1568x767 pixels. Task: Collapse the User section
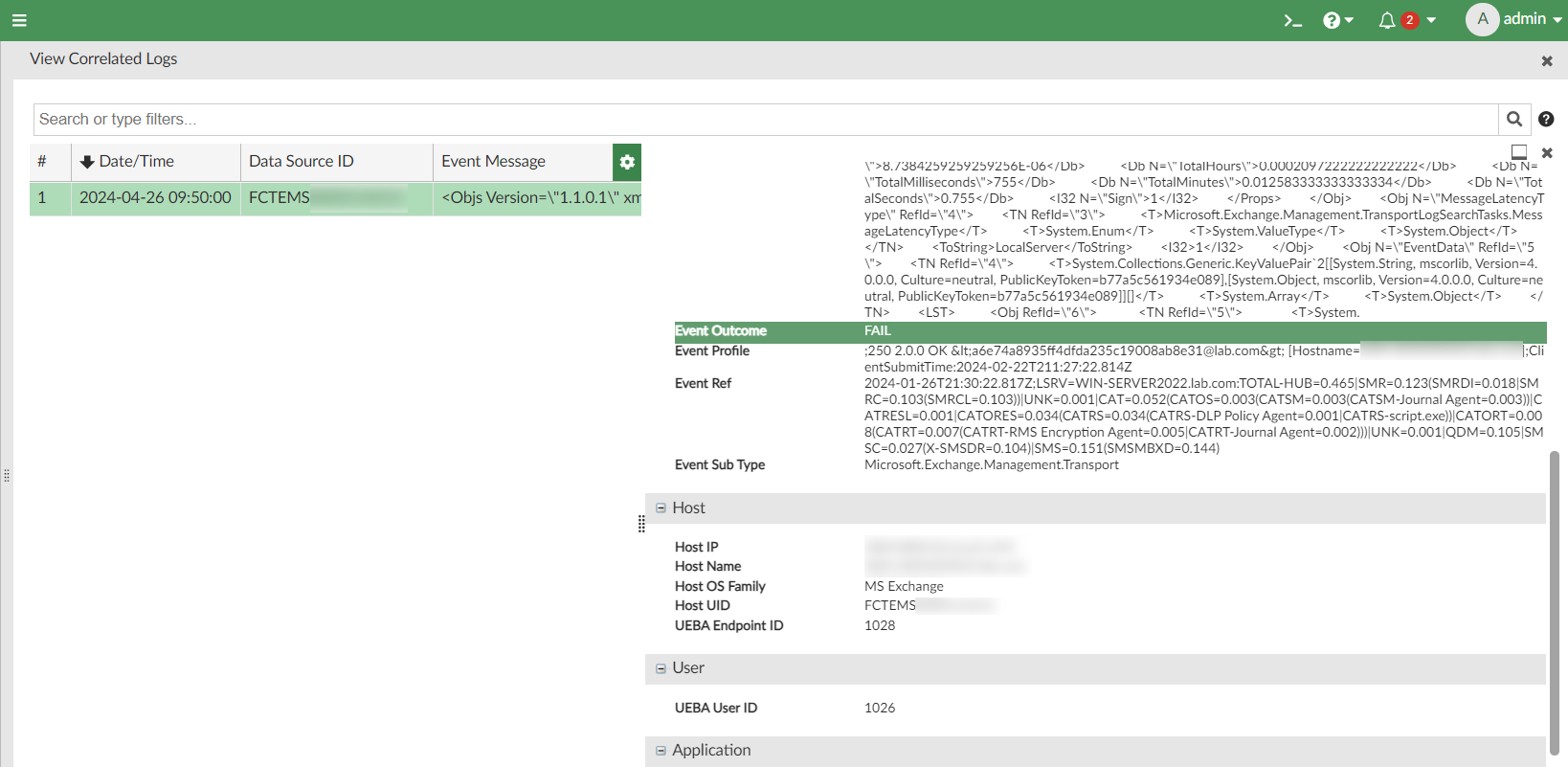(661, 668)
